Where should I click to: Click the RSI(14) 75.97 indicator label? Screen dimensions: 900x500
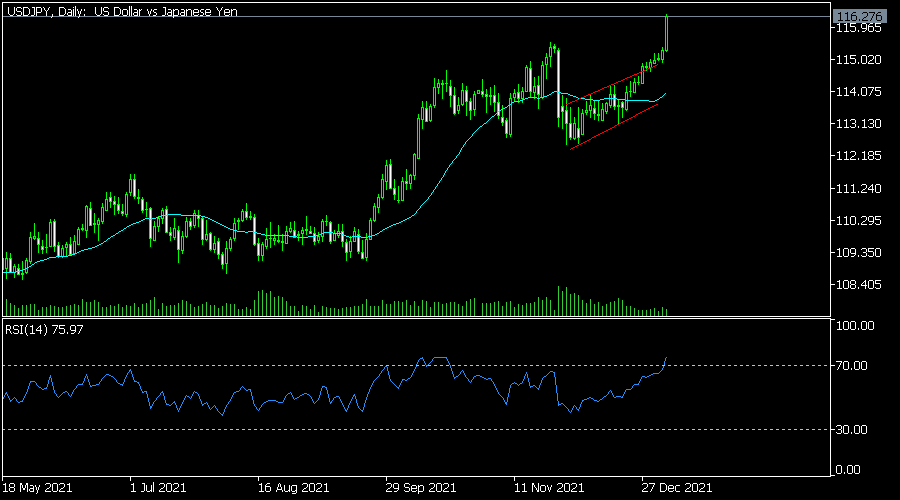[44, 330]
